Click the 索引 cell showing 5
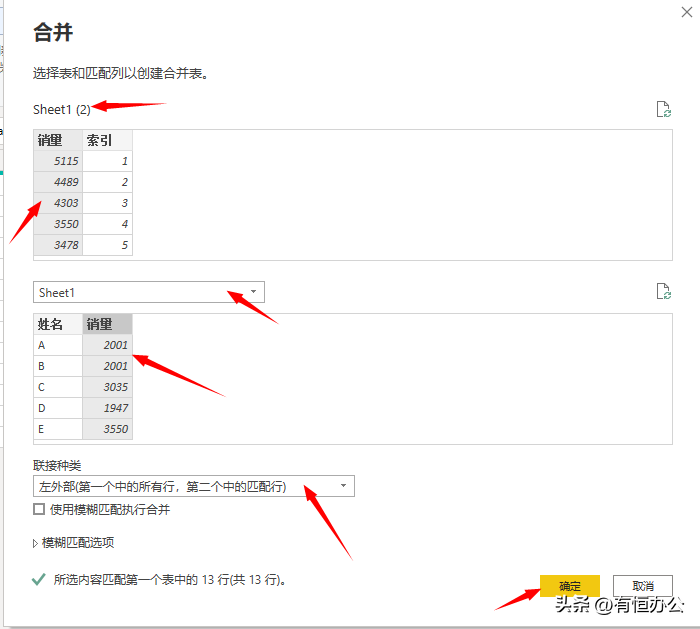Image resolution: width=700 pixels, height=629 pixels. coord(107,245)
